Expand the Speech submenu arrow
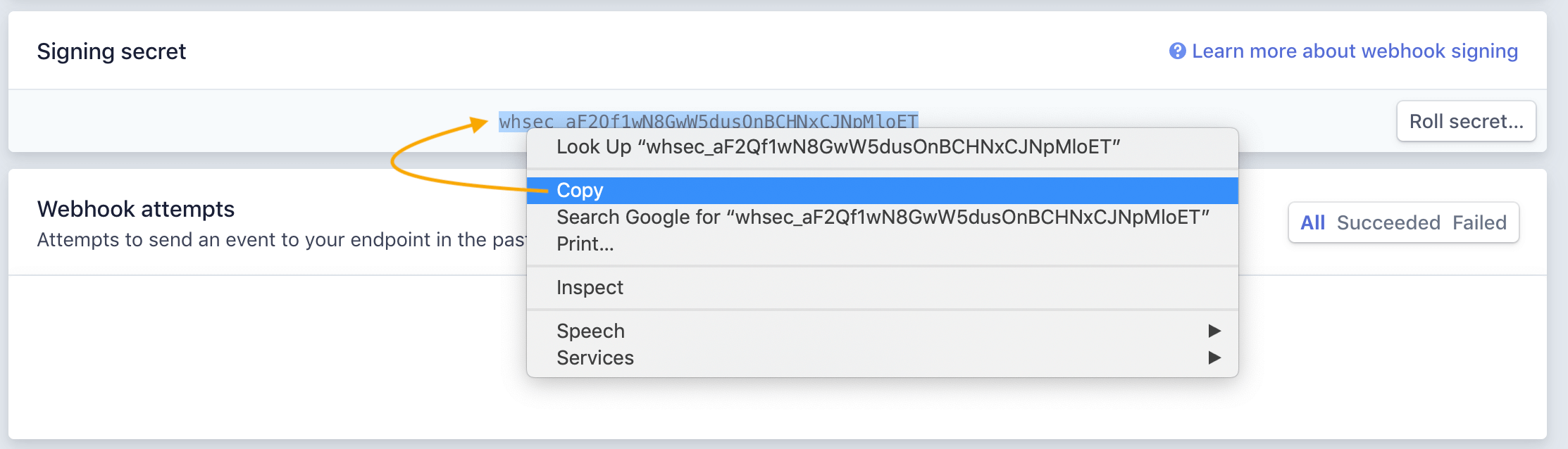The image size is (1568, 449). click(x=1214, y=331)
